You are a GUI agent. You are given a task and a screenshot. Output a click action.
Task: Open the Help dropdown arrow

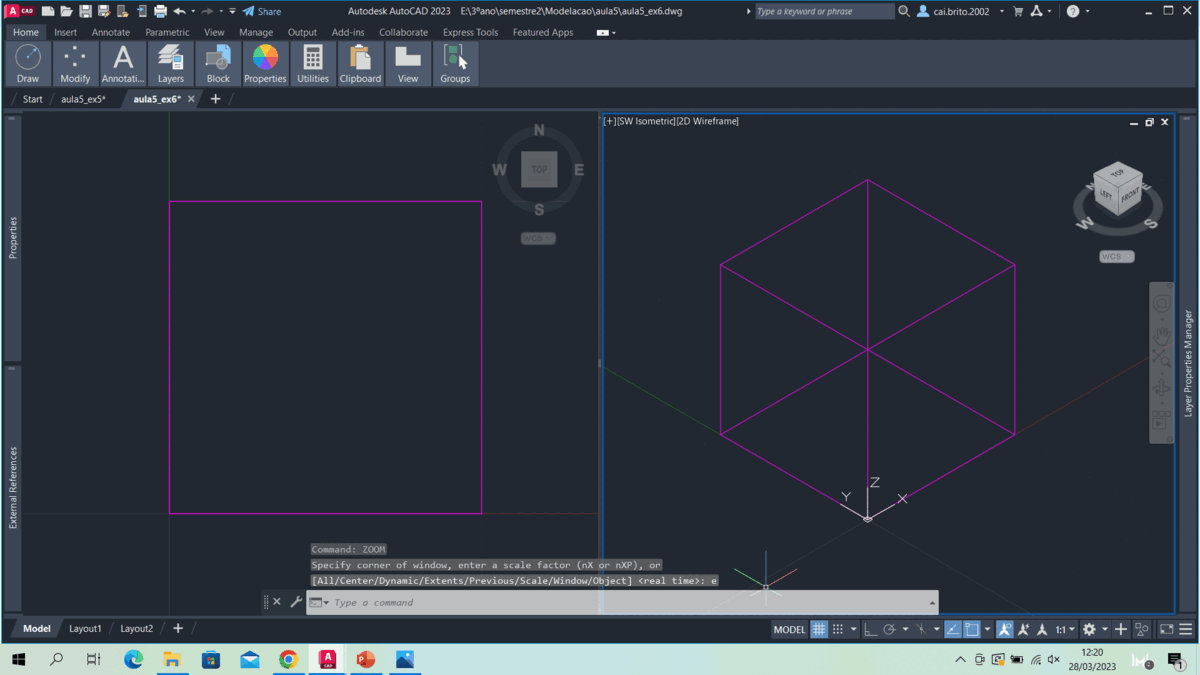pyautogui.click(x=1088, y=12)
